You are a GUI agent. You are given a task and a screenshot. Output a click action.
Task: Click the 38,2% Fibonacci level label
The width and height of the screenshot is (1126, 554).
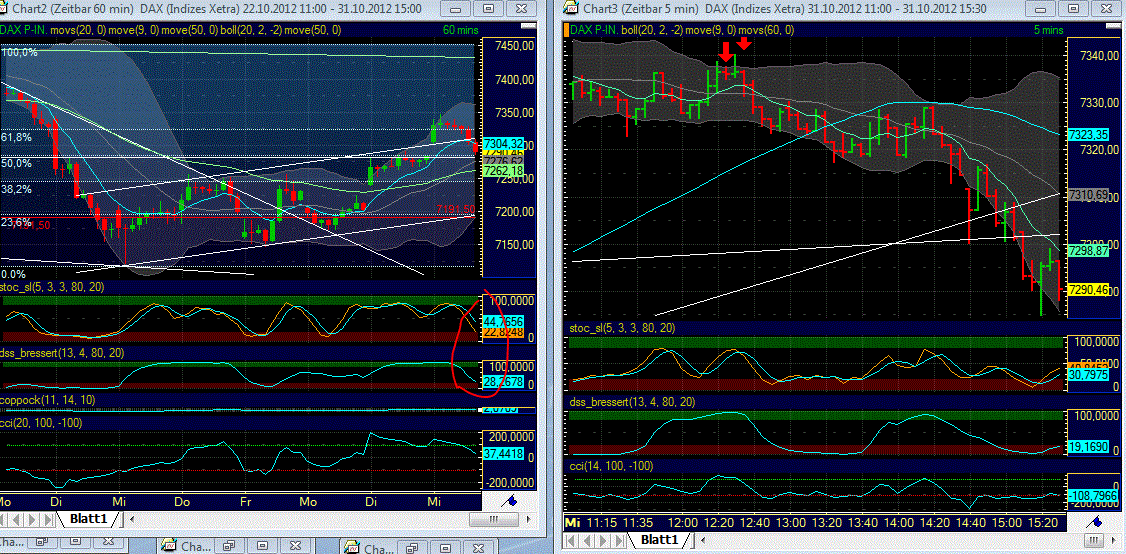tap(17, 190)
